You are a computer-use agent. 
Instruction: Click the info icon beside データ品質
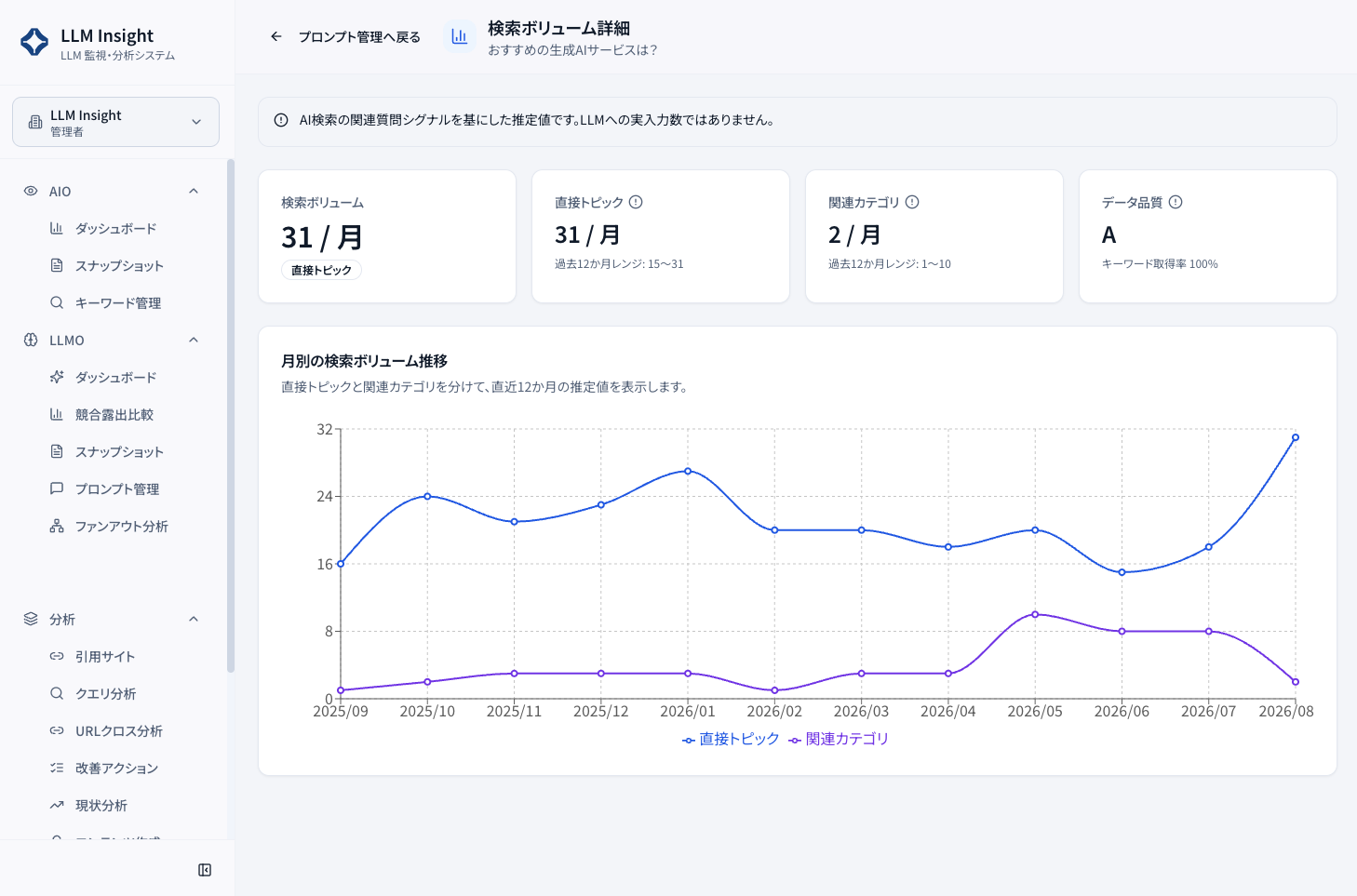[x=1176, y=202]
